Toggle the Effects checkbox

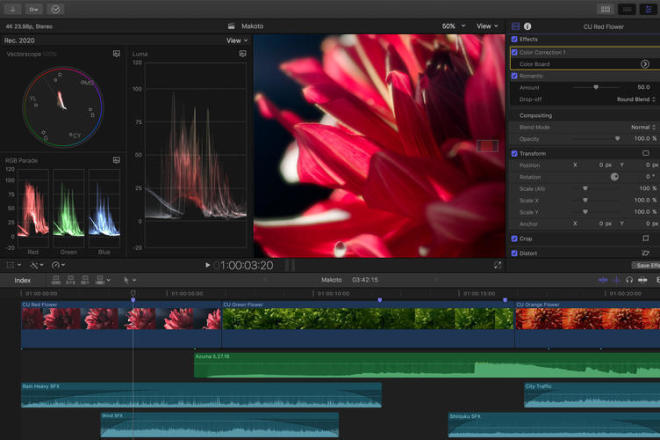click(x=514, y=39)
